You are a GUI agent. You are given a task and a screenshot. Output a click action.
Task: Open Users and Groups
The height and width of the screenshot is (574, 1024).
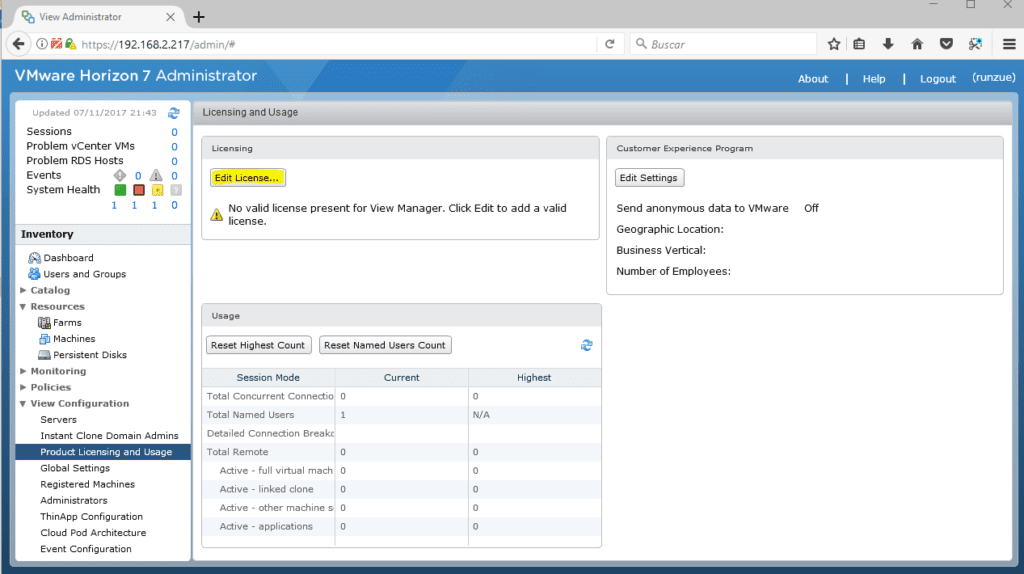coord(84,274)
